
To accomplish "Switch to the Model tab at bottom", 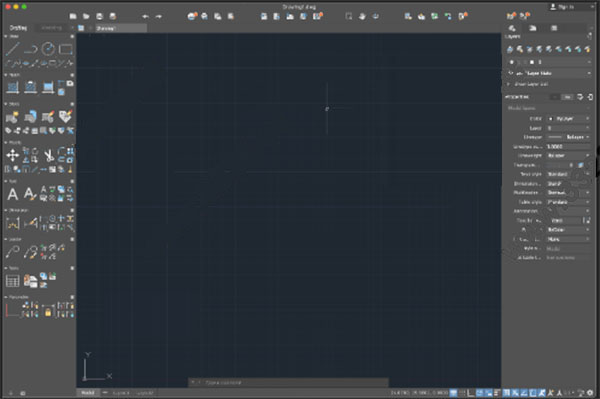I will coord(88,392).
